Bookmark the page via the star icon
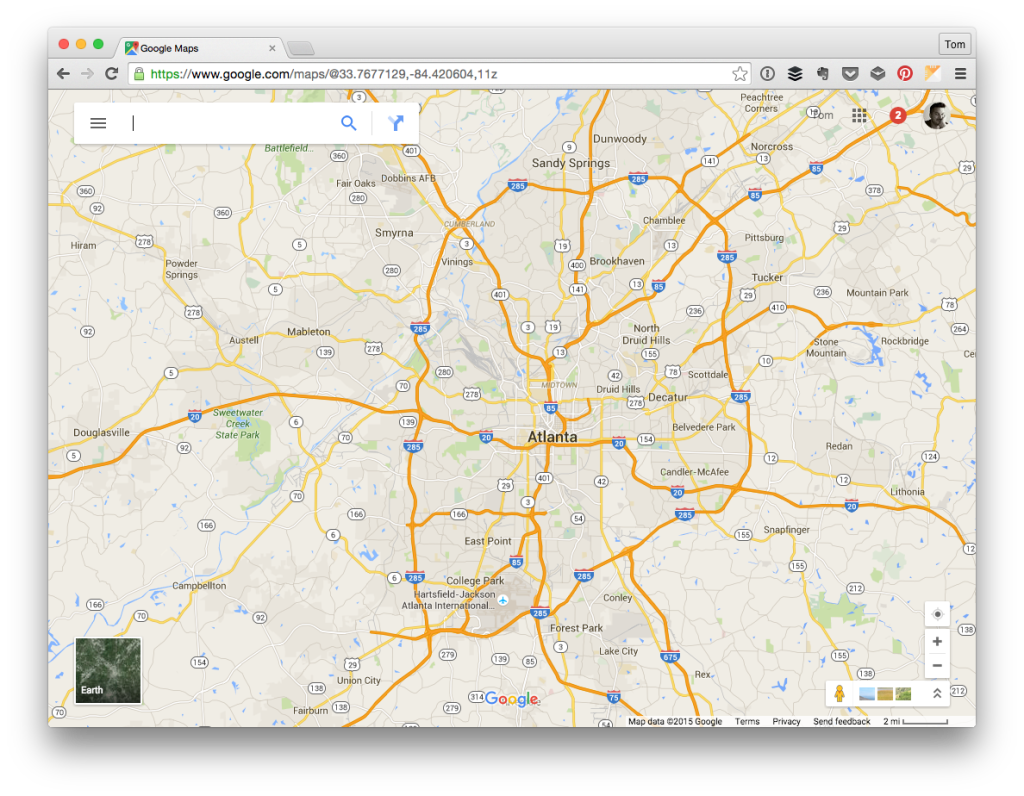 (739, 73)
